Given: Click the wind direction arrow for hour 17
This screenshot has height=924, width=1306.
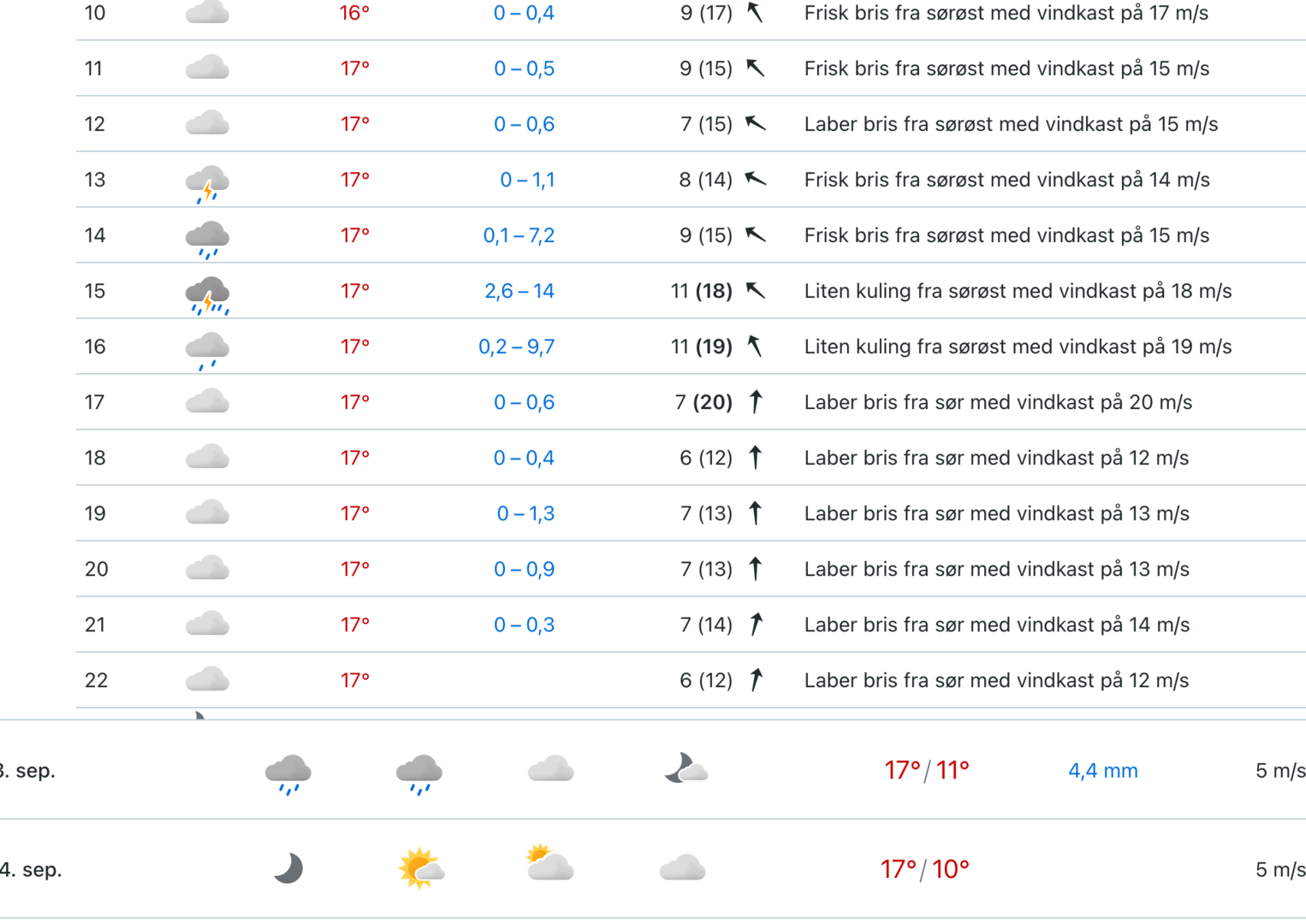Looking at the screenshot, I should [x=756, y=401].
